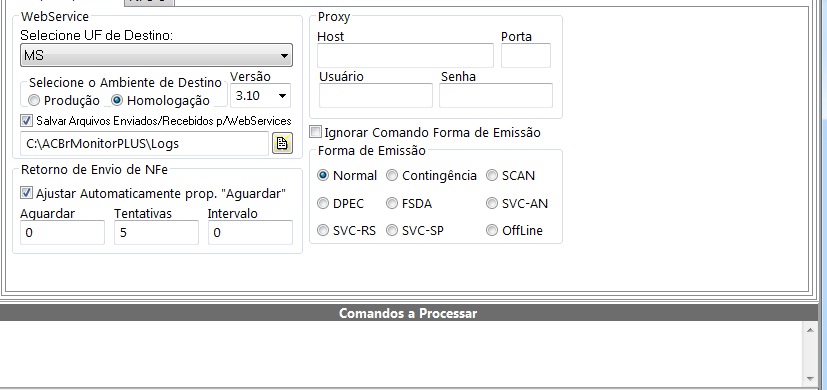Click the Proxy Senha field
This screenshot has height=390, width=827.
tap(496, 96)
